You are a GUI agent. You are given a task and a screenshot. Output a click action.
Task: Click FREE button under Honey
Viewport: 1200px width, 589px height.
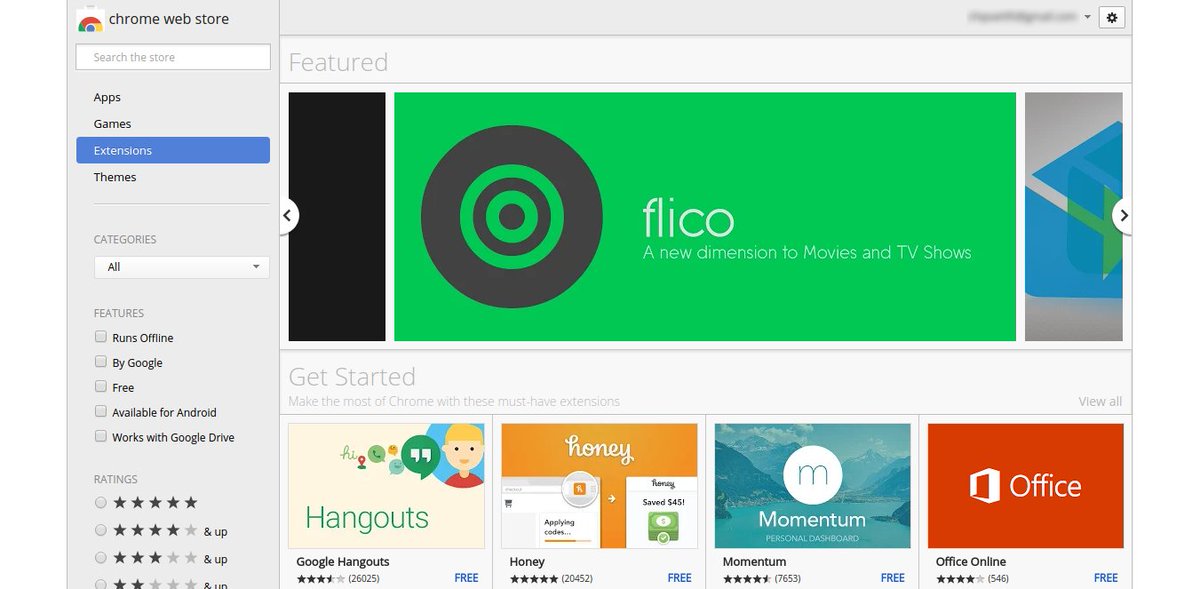point(679,578)
